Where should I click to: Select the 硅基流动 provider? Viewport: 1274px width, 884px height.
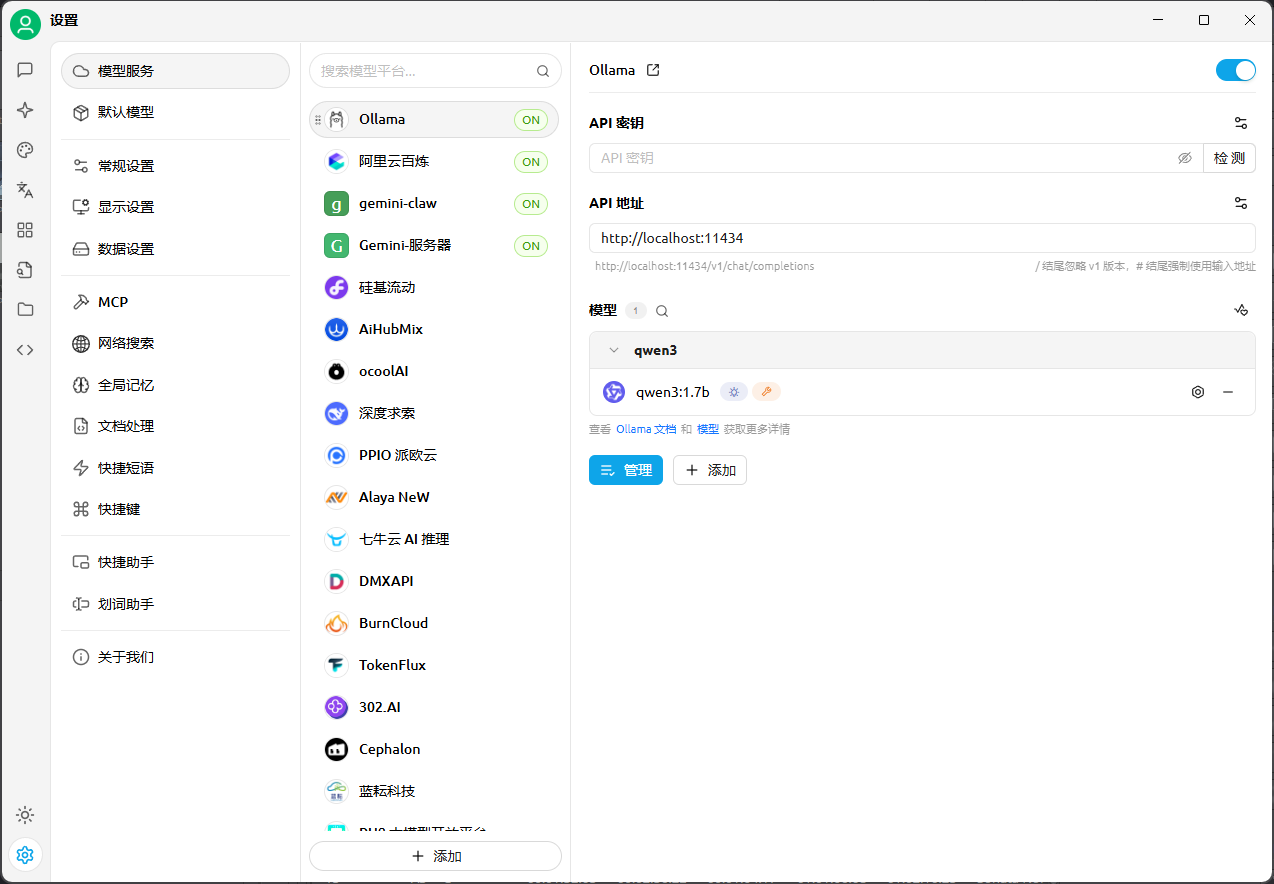click(x=434, y=287)
